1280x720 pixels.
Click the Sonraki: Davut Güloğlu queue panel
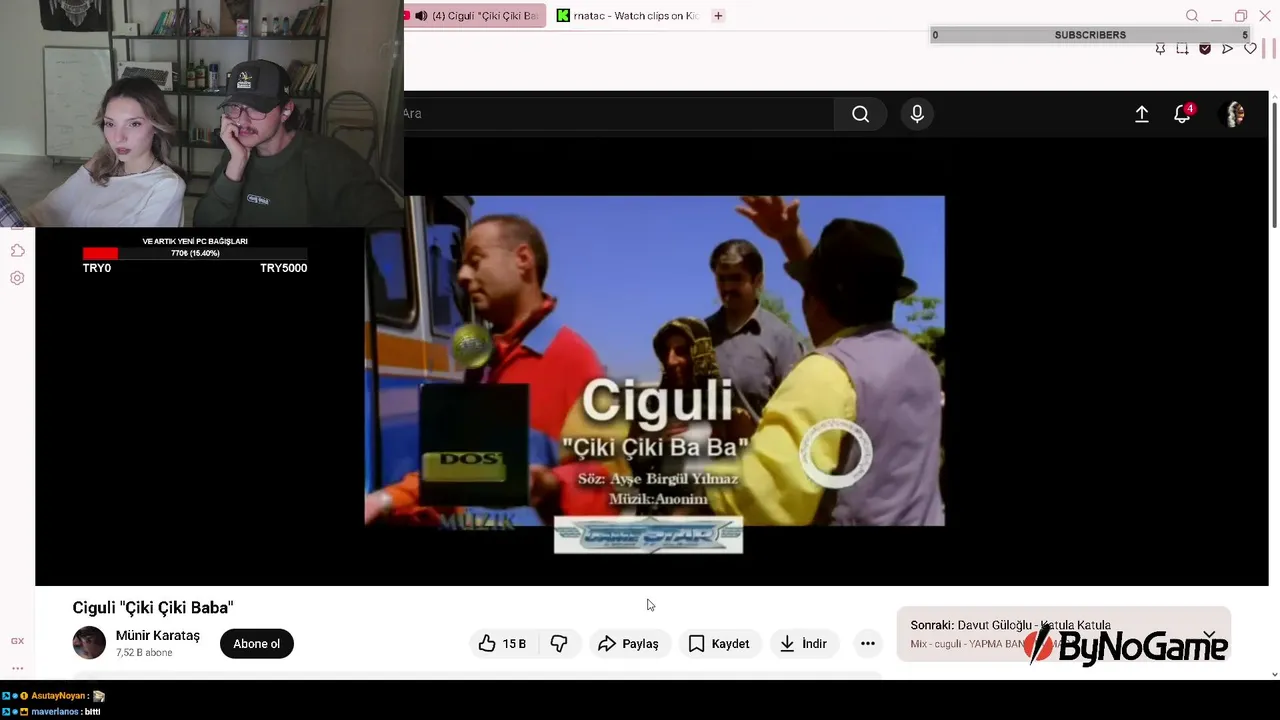(1063, 634)
